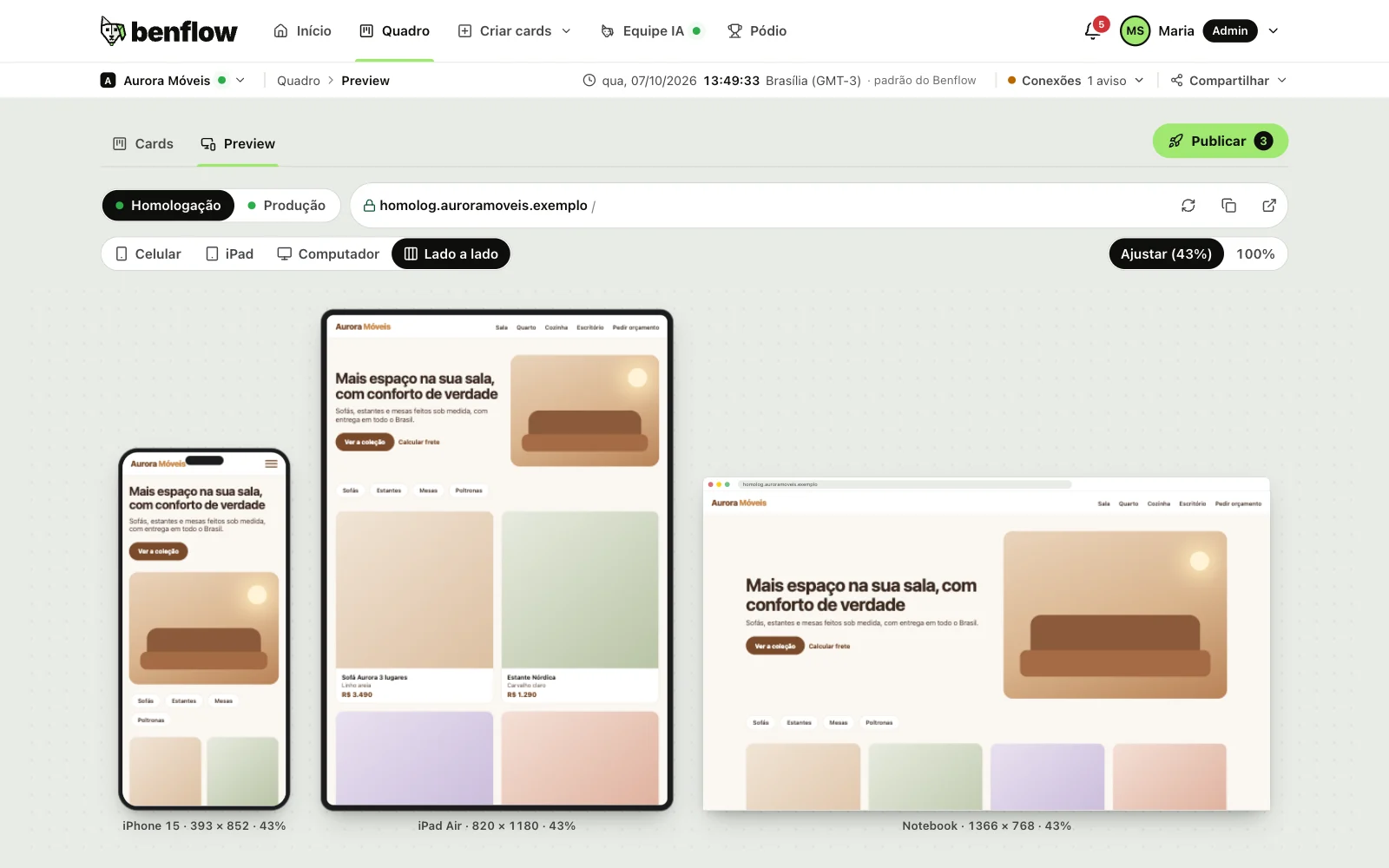
Task: Switch to the Preview tab
Action: 238,144
